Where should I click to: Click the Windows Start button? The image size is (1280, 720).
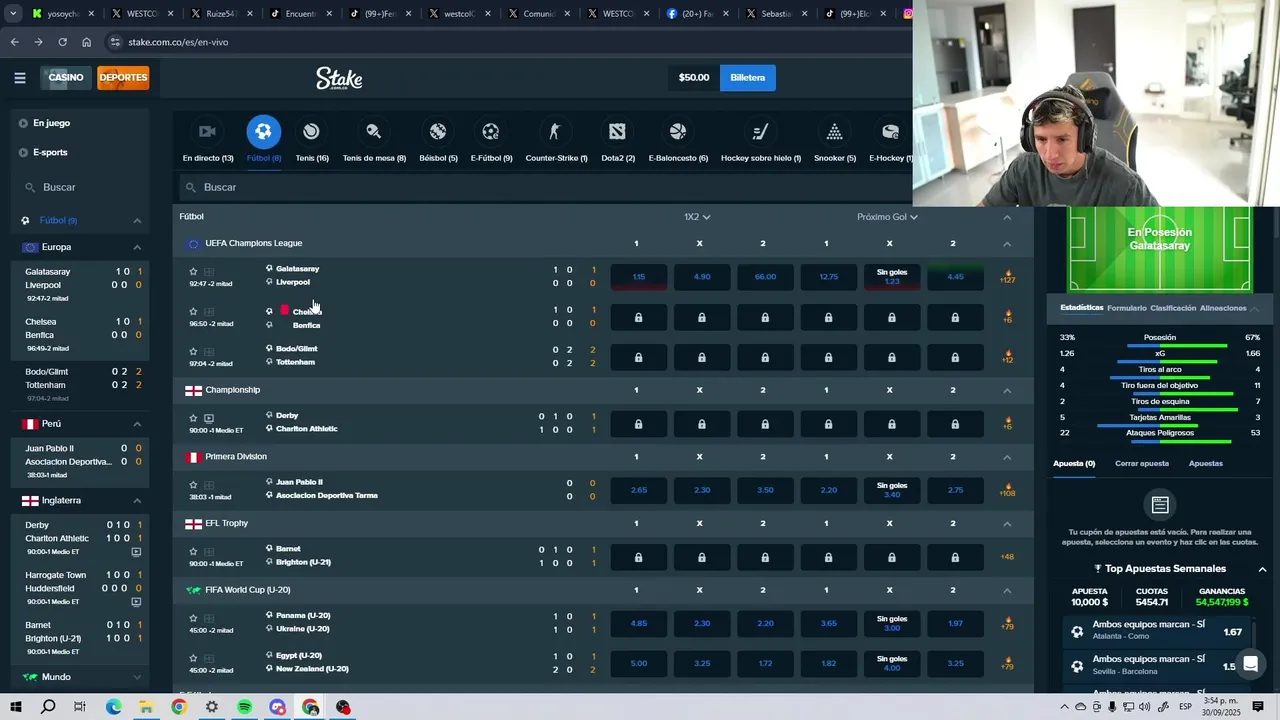(14, 707)
